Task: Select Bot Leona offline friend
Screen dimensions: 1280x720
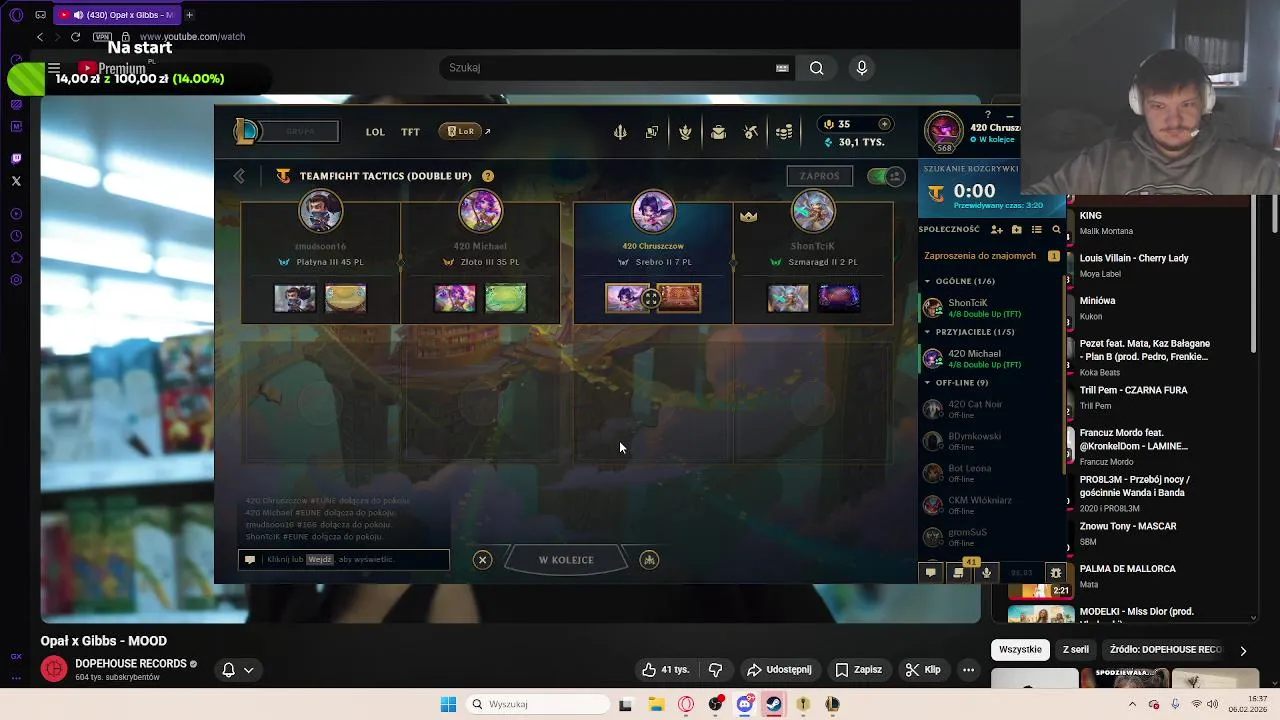Action: coord(991,473)
